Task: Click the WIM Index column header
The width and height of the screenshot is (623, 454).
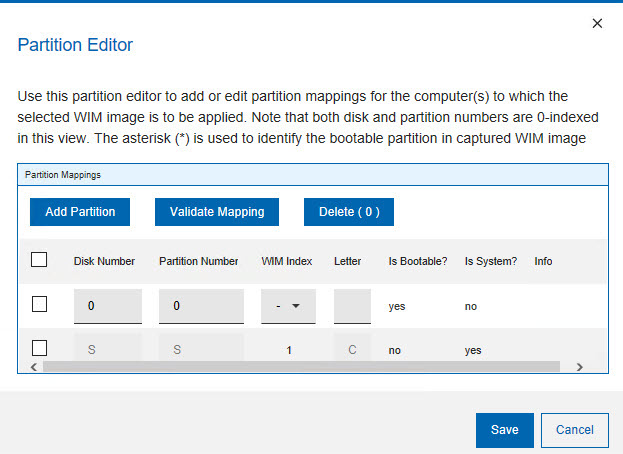Action: (287, 261)
